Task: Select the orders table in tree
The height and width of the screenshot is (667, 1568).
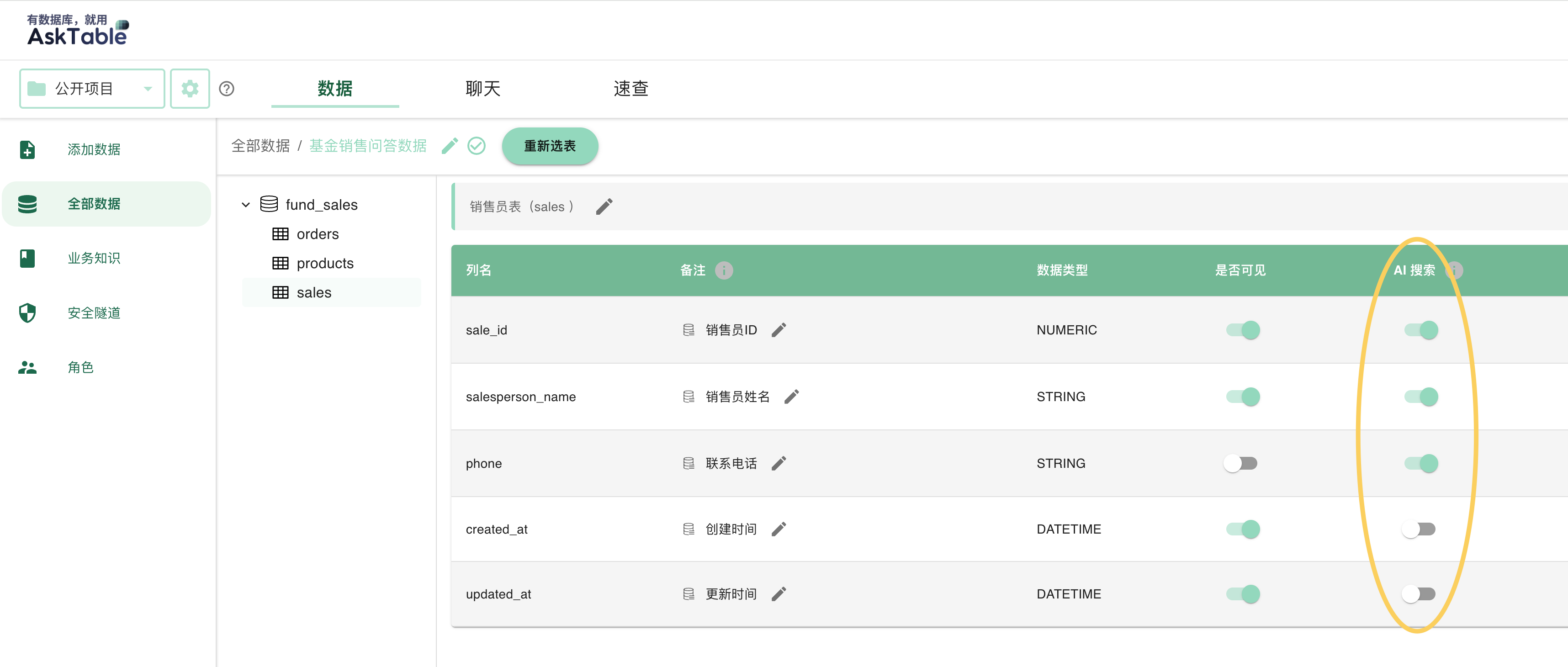Action: point(317,234)
